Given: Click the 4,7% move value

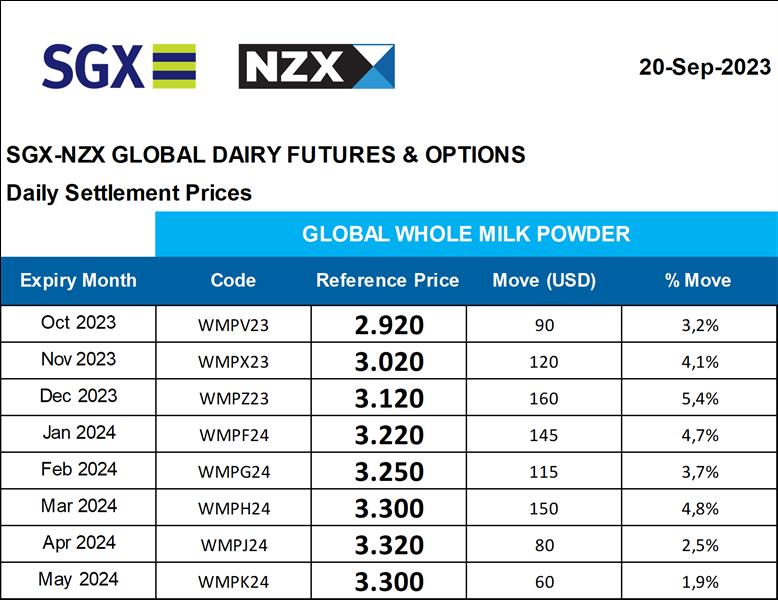Looking at the screenshot, I should 699,435.
